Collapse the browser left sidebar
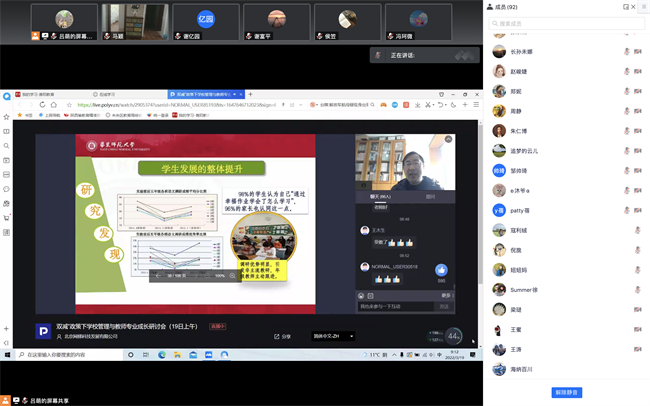 click(6, 343)
